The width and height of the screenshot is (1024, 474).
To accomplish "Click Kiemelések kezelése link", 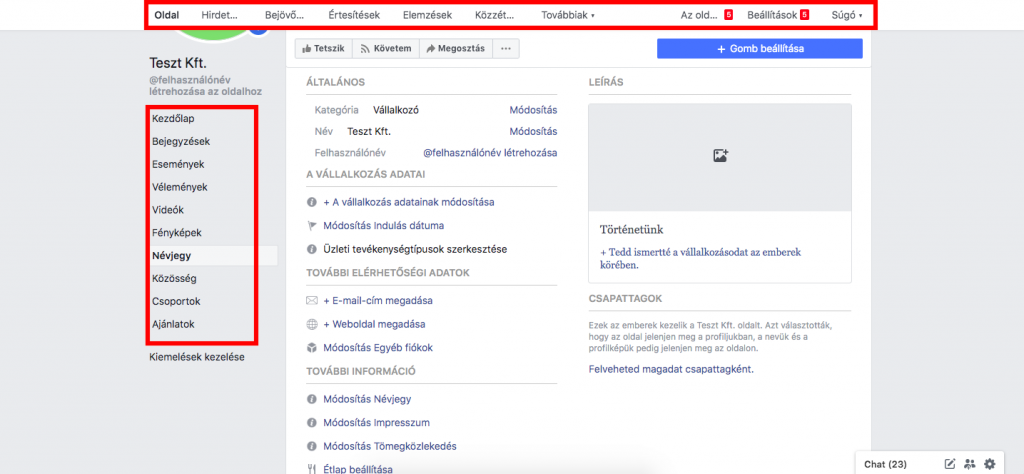I will point(197,357).
